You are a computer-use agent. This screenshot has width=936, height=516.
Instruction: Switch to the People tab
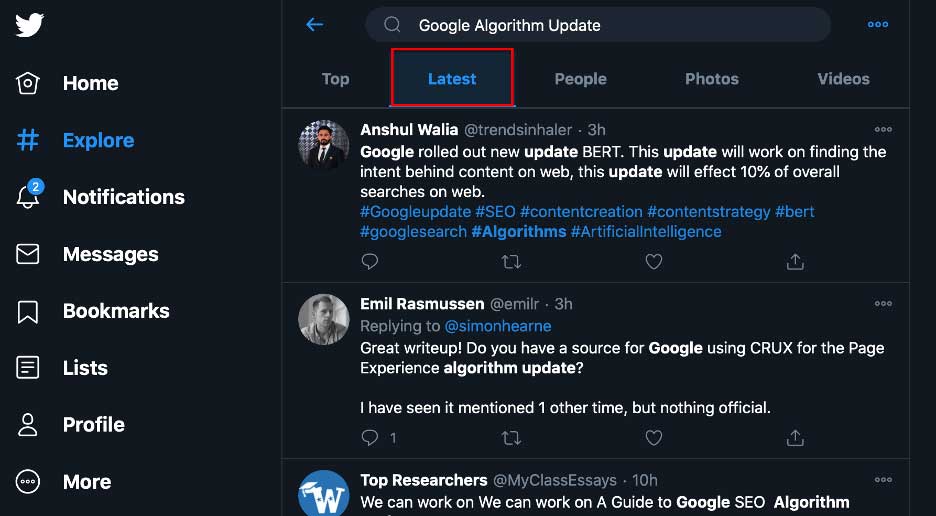pyautogui.click(x=580, y=79)
